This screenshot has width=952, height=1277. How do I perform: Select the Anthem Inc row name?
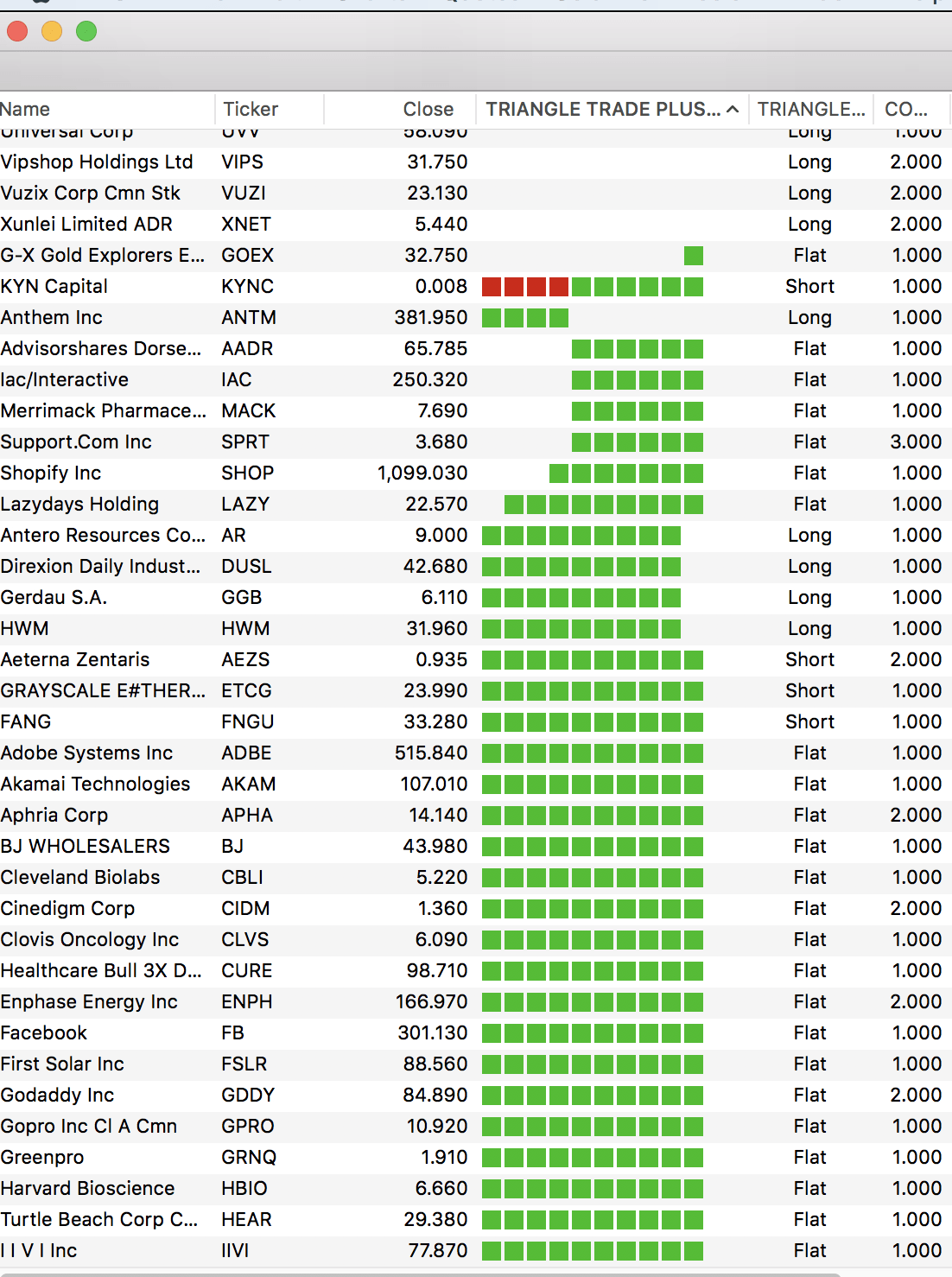(x=52, y=318)
